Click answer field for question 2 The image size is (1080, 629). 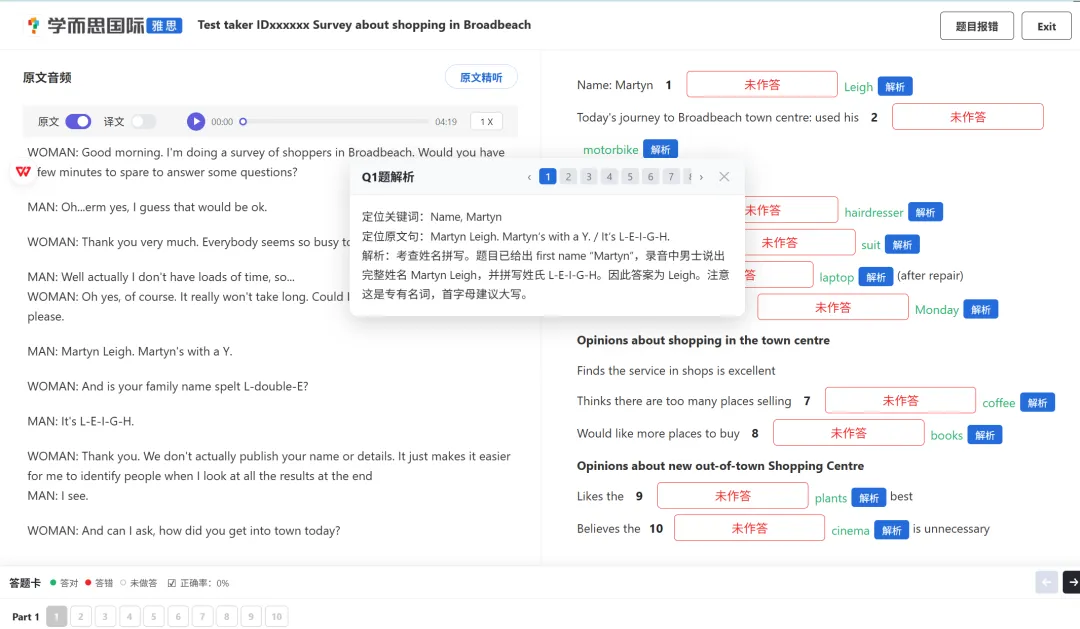(x=968, y=117)
